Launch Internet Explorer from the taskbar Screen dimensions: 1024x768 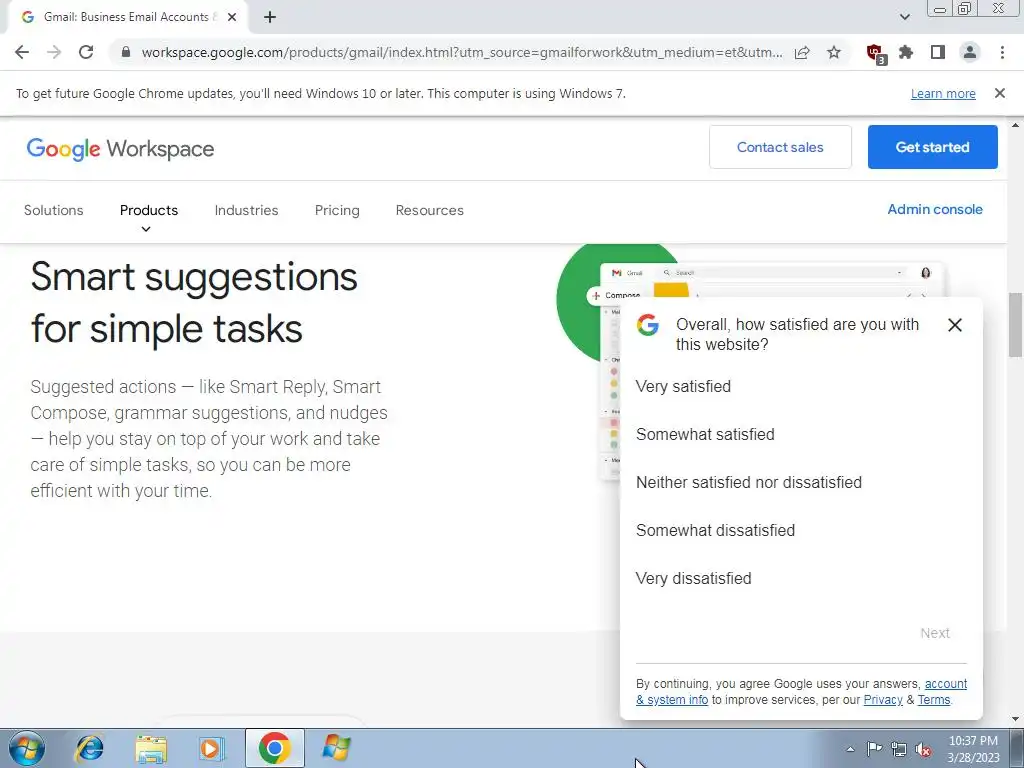(89, 748)
